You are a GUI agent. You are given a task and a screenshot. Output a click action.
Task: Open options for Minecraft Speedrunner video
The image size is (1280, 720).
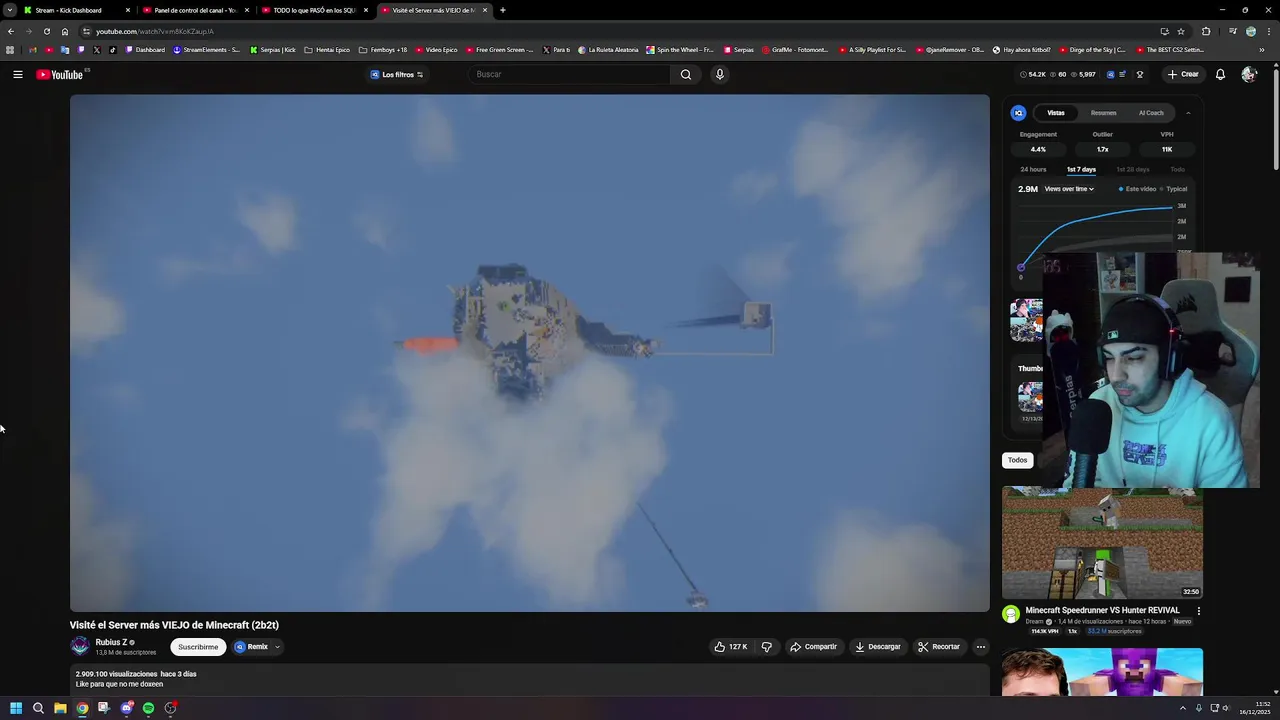(x=1198, y=610)
